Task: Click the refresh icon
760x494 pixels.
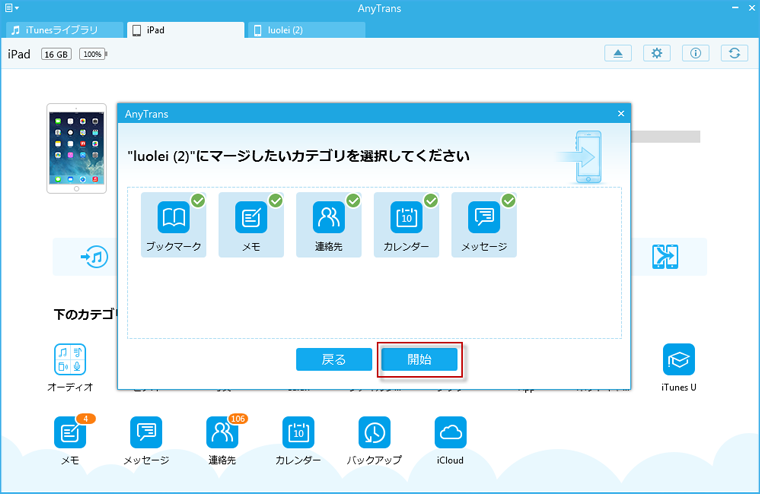Action: (734, 53)
